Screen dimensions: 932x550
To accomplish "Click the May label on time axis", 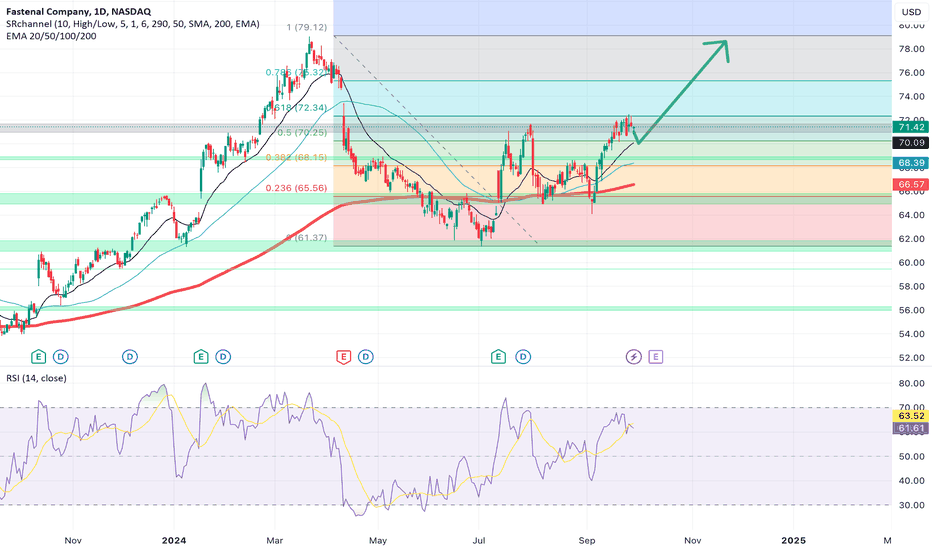I will 378,540.
